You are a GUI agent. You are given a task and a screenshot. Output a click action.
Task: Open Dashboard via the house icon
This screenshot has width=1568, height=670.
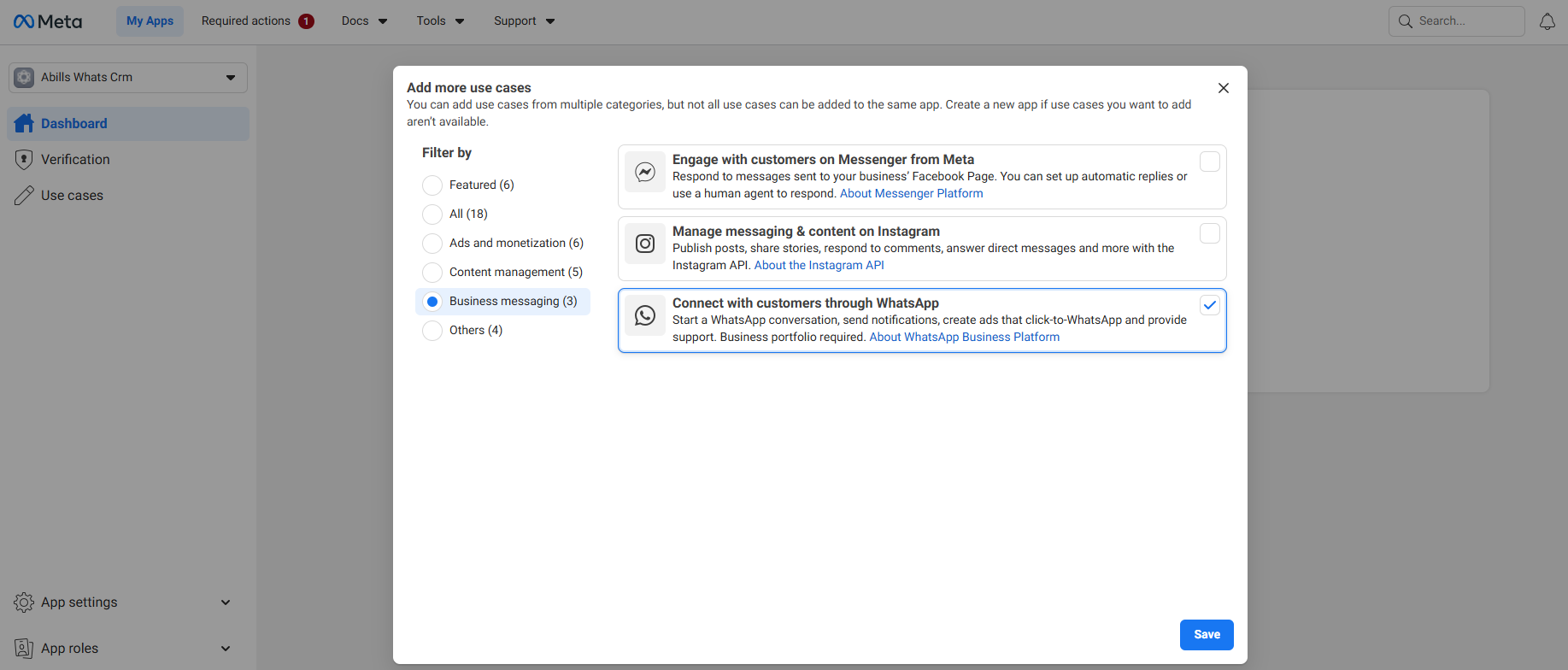(x=24, y=123)
